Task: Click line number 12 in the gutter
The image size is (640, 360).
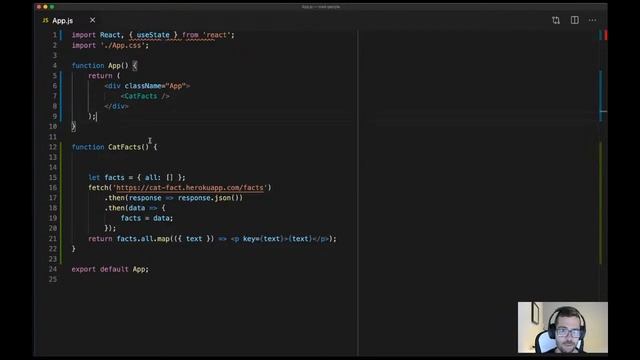Action: 53,147
